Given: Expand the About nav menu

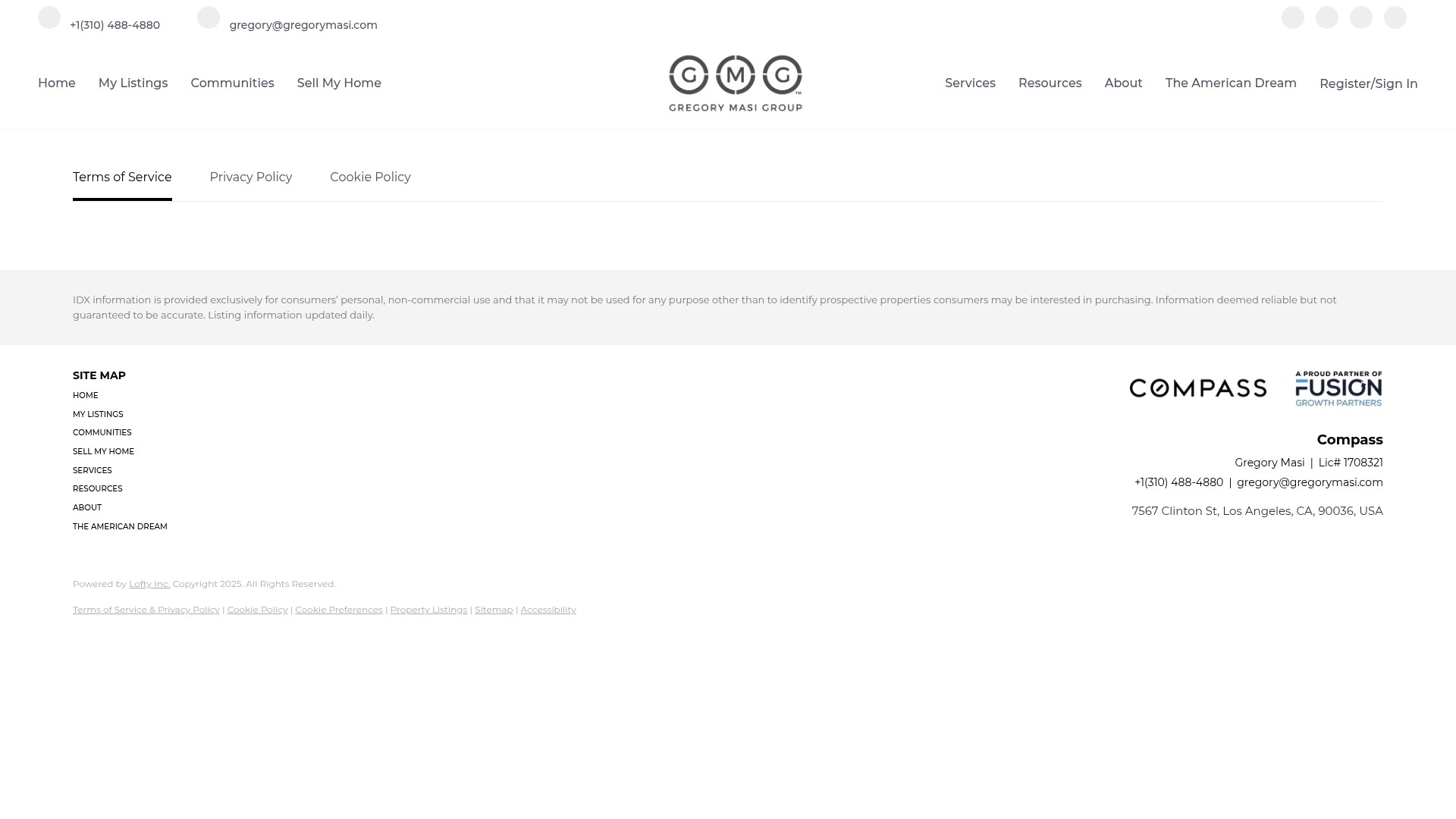Looking at the screenshot, I should (1123, 83).
